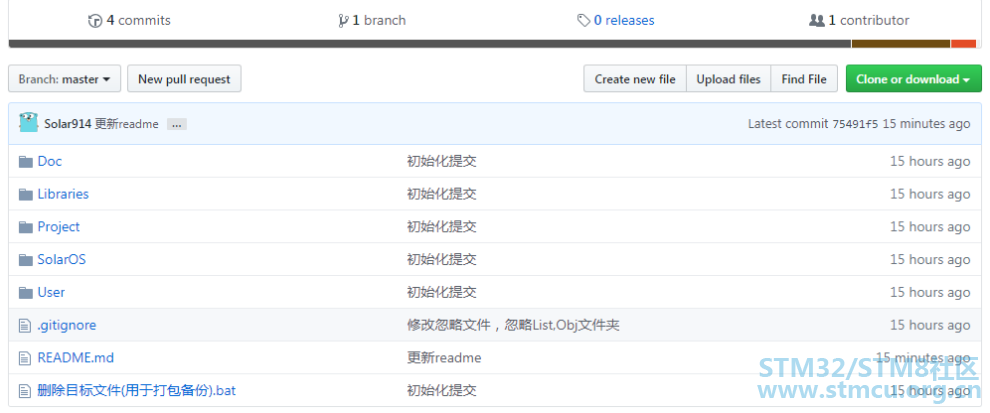This screenshot has height=413, width=990.
Task: Click the 15 minutes ago latest commit timestamp
Action: pos(926,124)
